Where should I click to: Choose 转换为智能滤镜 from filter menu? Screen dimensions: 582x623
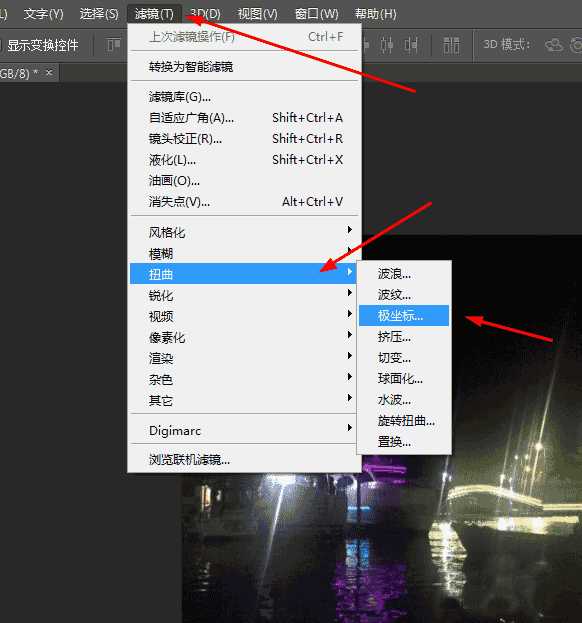(x=244, y=67)
